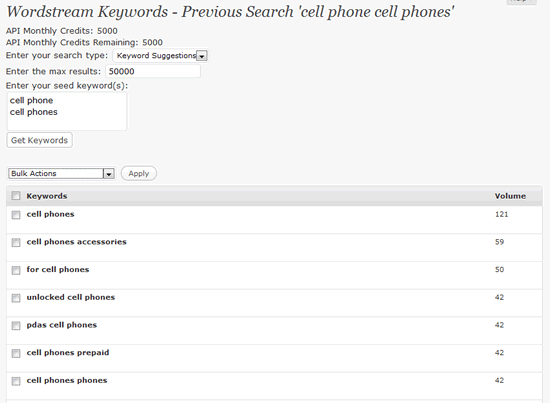The image size is (550, 403).
Task: Check the 'cell phones accessories' checkbox
Action: (16, 242)
